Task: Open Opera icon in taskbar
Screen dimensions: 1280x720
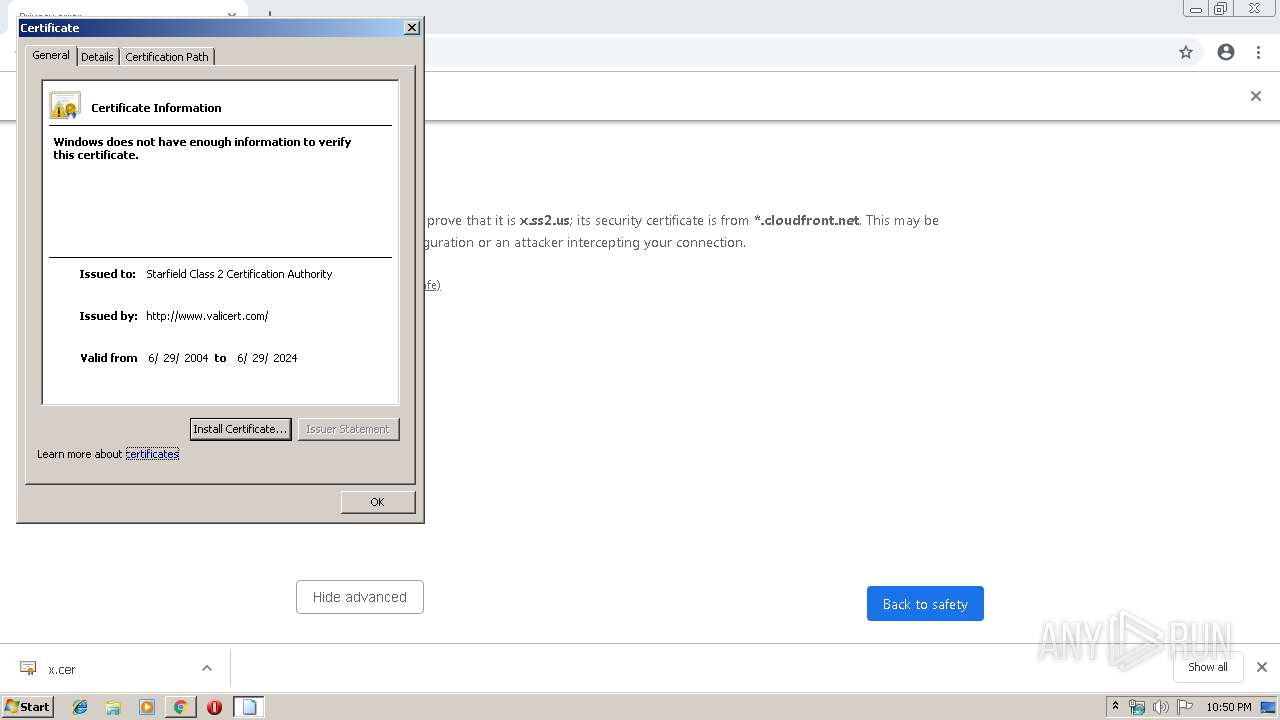Action: (214, 707)
